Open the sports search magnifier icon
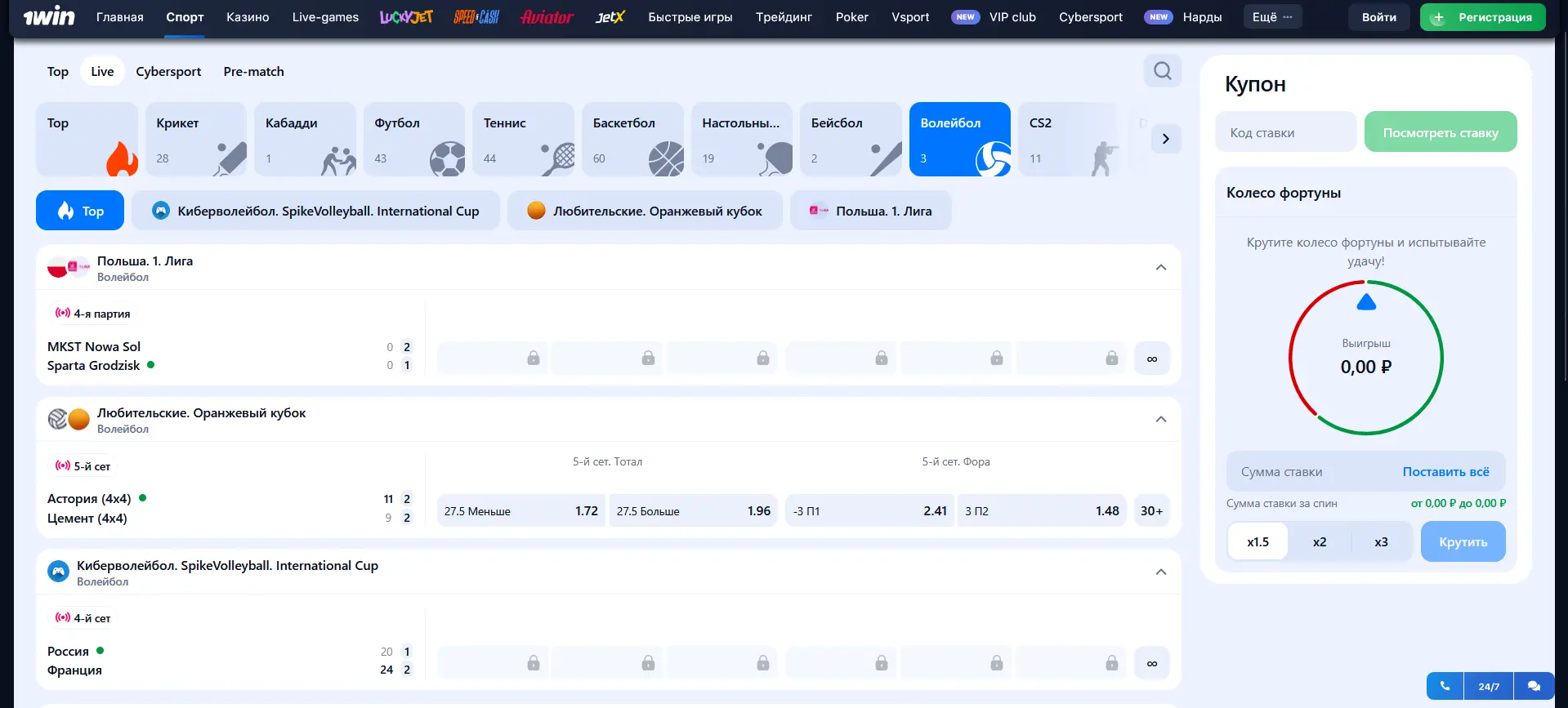This screenshot has height=708, width=1568. [1162, 71]
